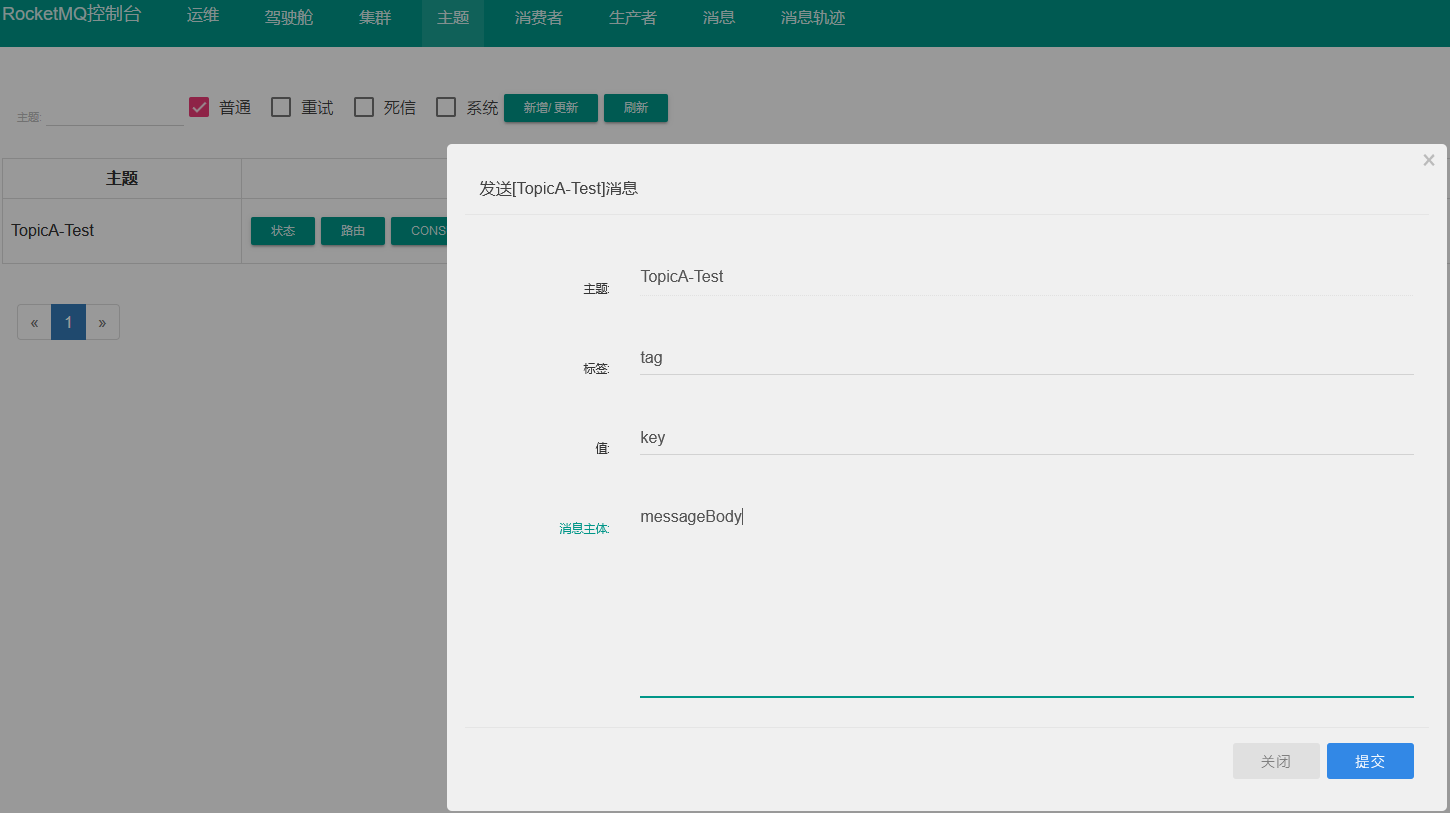Click the 状态 button for TopicA-Test
Screen dimensions: 1450x813
(283, 231)
